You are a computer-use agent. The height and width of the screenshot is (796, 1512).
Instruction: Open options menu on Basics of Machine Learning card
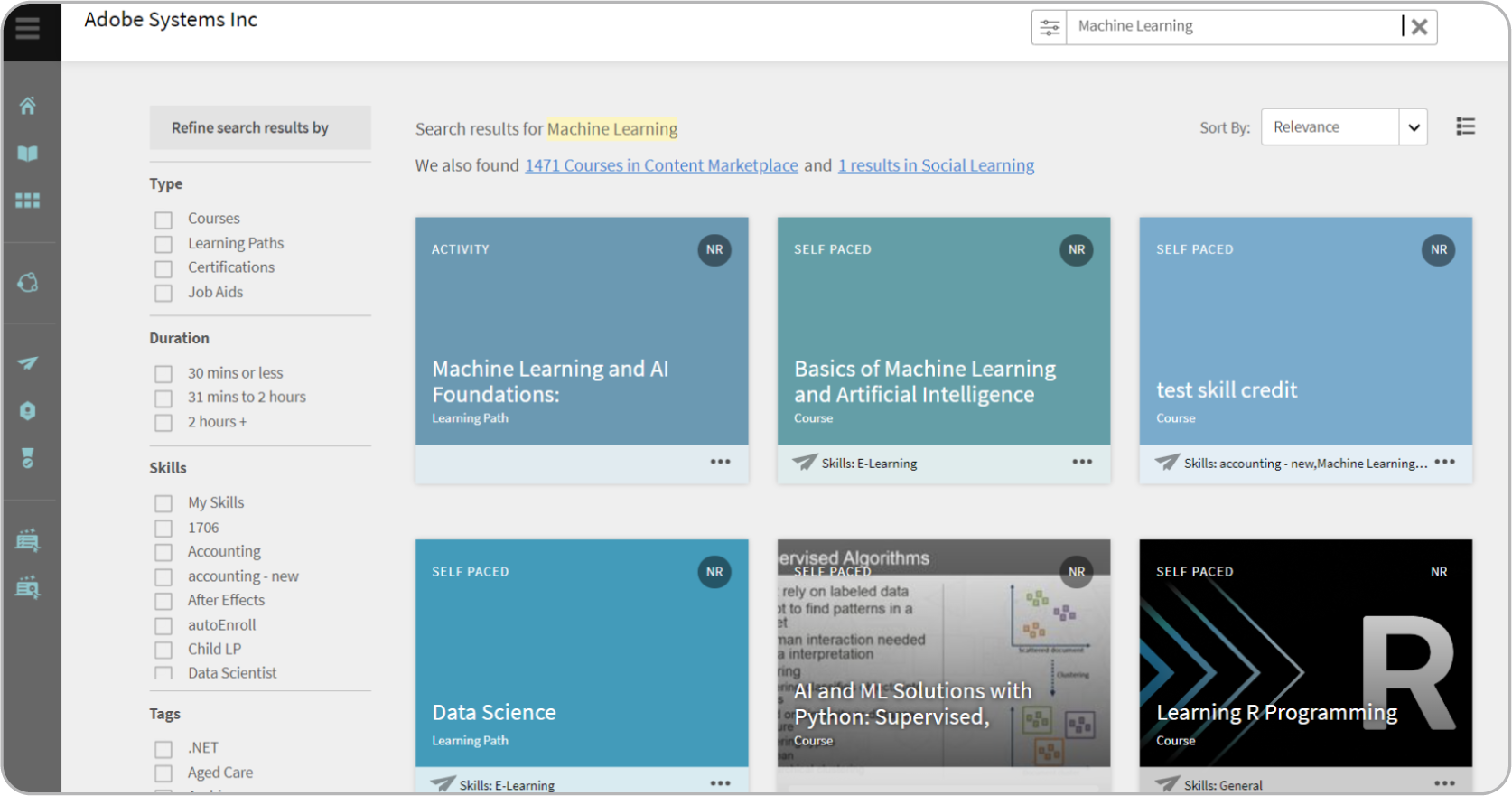[x=1082, y=462]
